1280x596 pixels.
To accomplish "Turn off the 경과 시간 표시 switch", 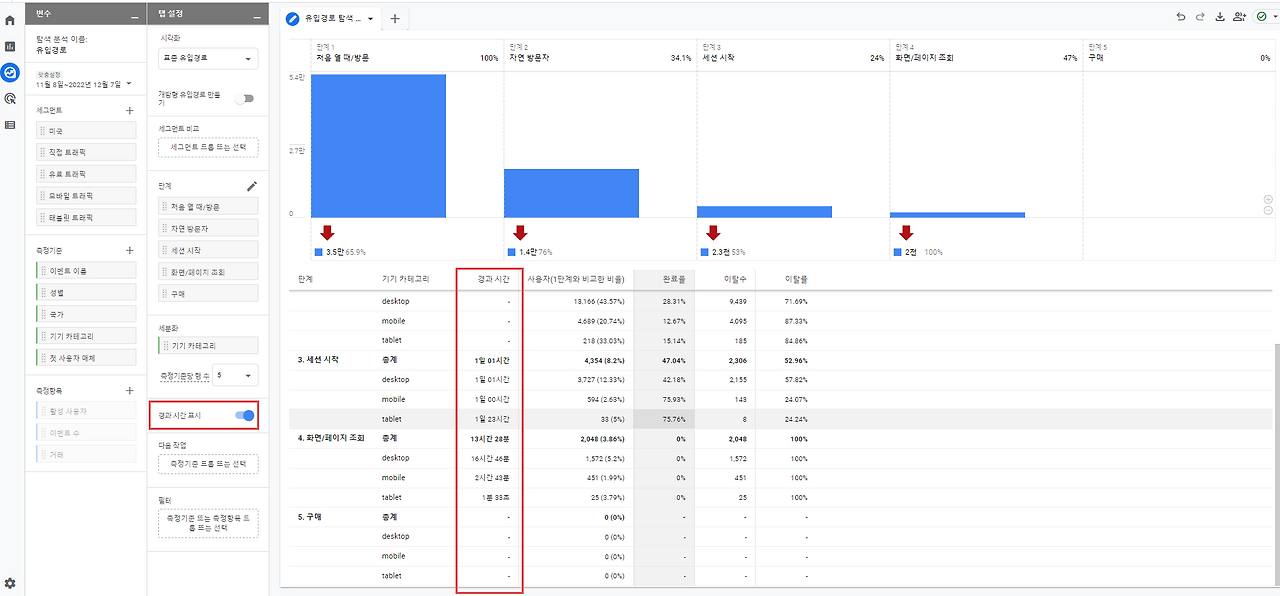I will [x=245, y=415].
